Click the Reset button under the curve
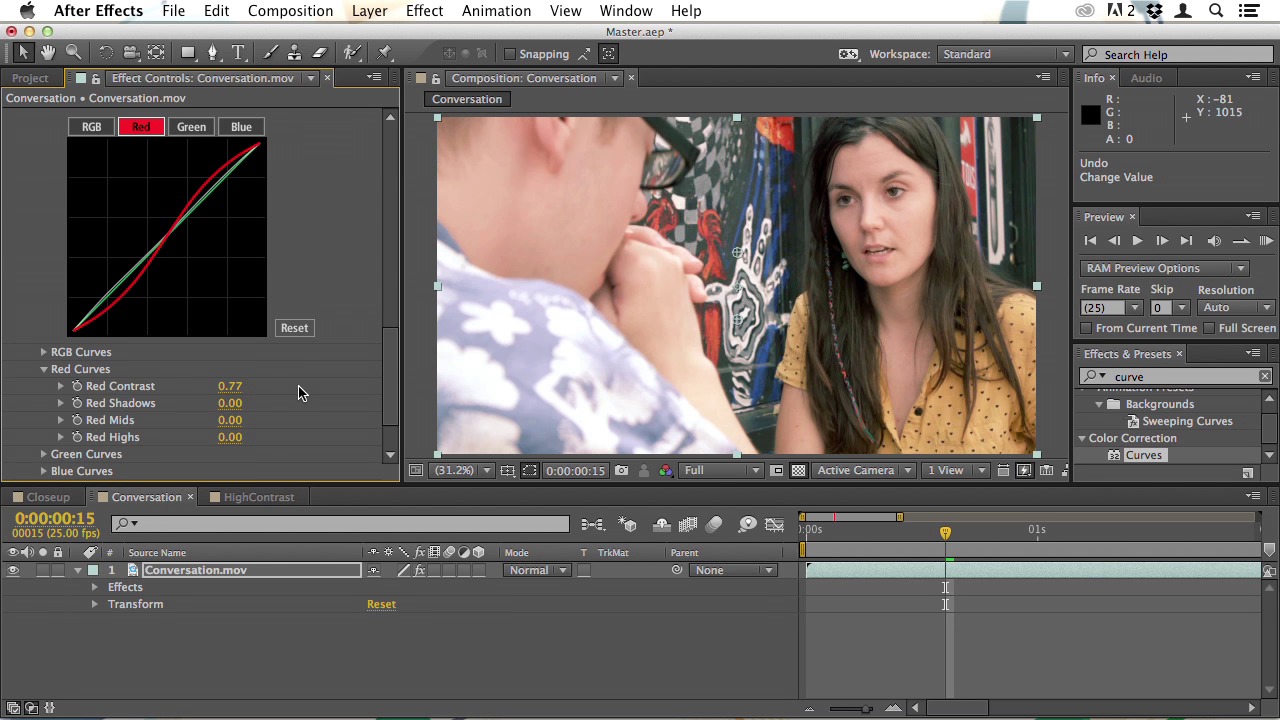The width and height of the screenshot is (1280, 720). coord(294,328)
